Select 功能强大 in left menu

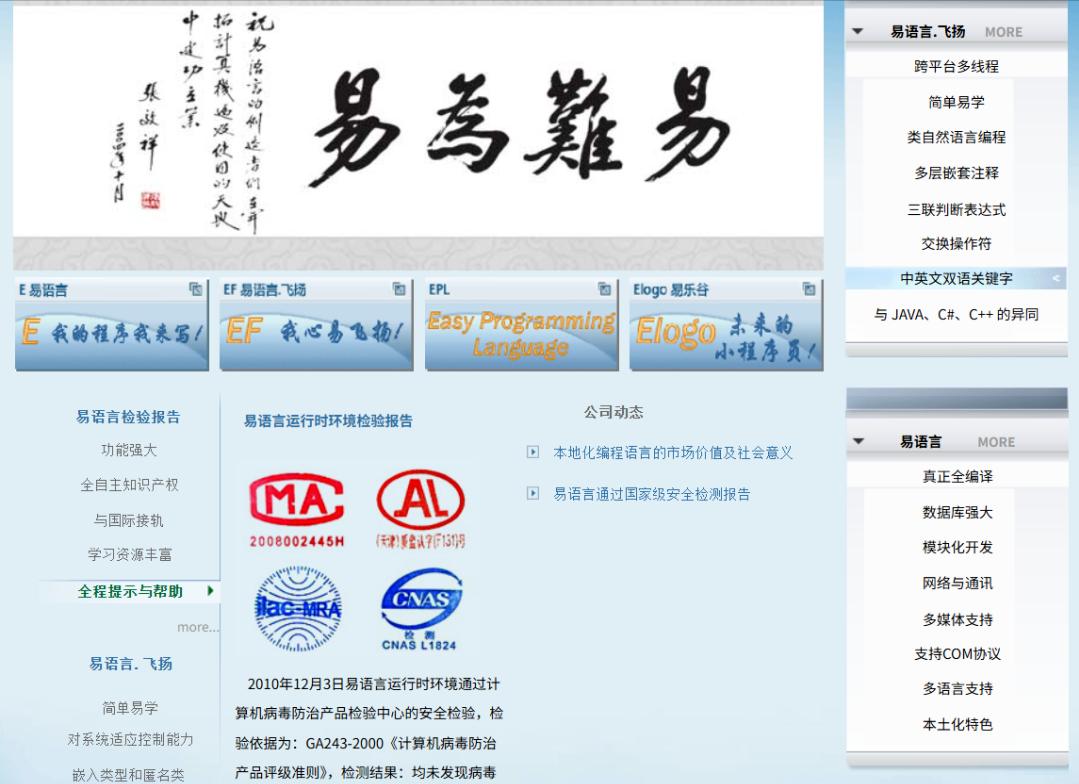pos(129,449)
